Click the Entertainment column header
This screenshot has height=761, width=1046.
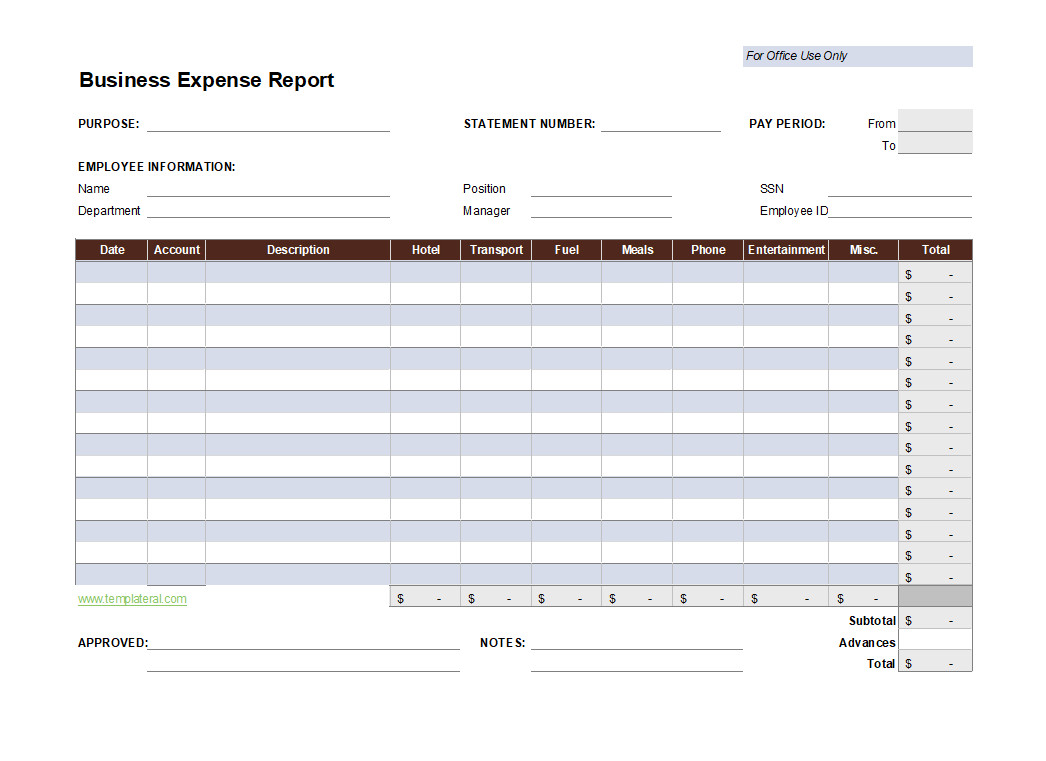(787, 250)
